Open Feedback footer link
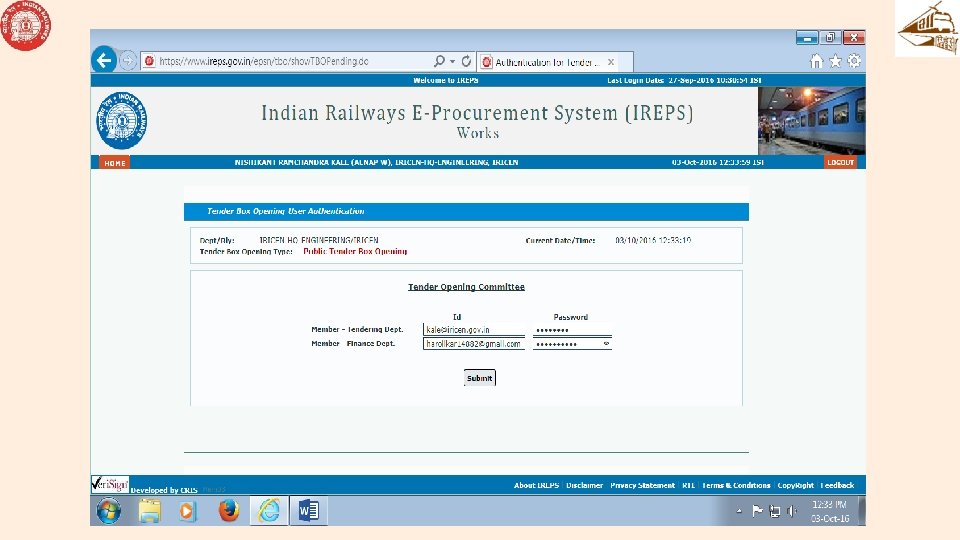Image resolution: width=960 pixels, height=540 pixels. [837, 485]
